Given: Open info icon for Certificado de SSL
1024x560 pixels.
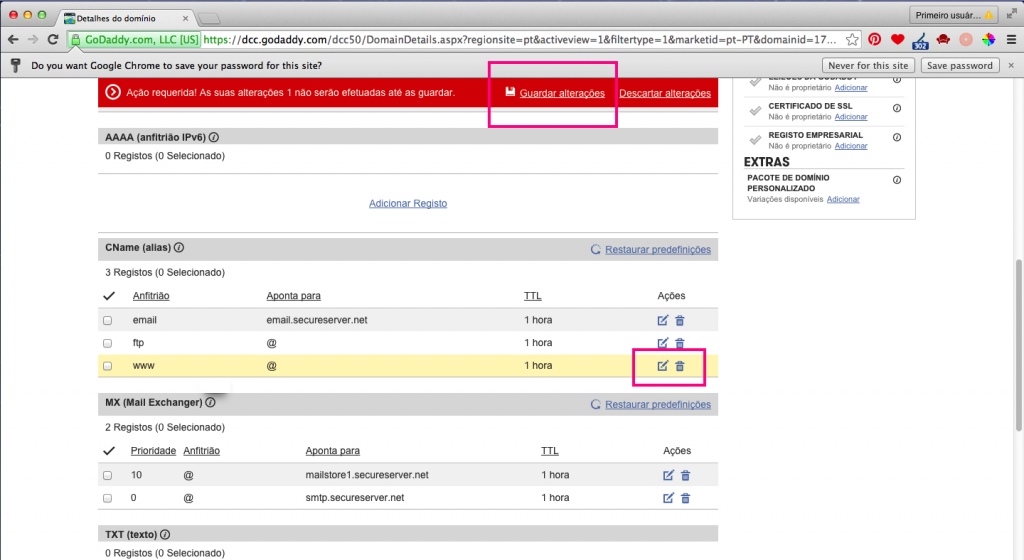Looking at the screenshot, I should tap(897, 108).
